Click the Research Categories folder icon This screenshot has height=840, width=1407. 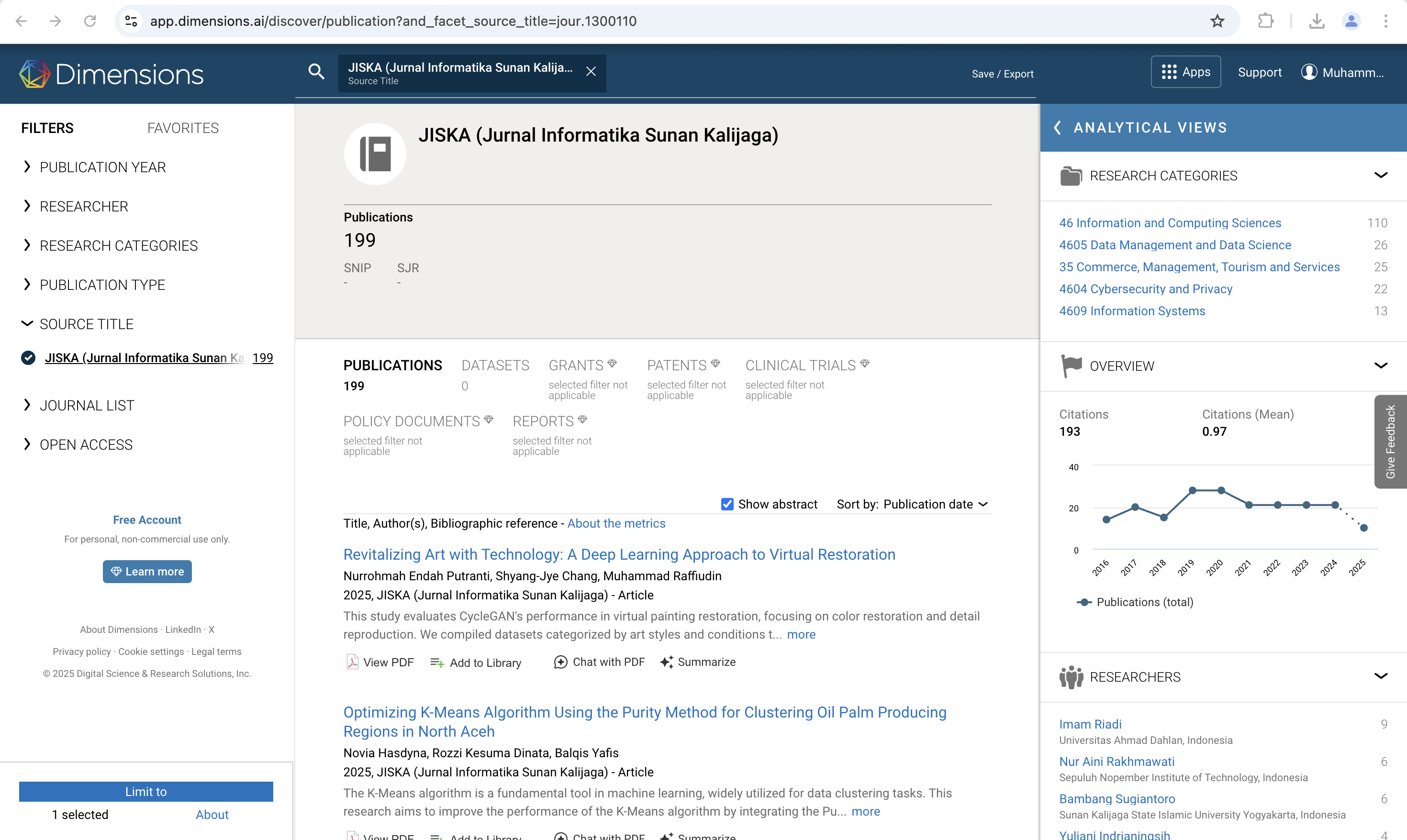click(x=1071, y=176)
